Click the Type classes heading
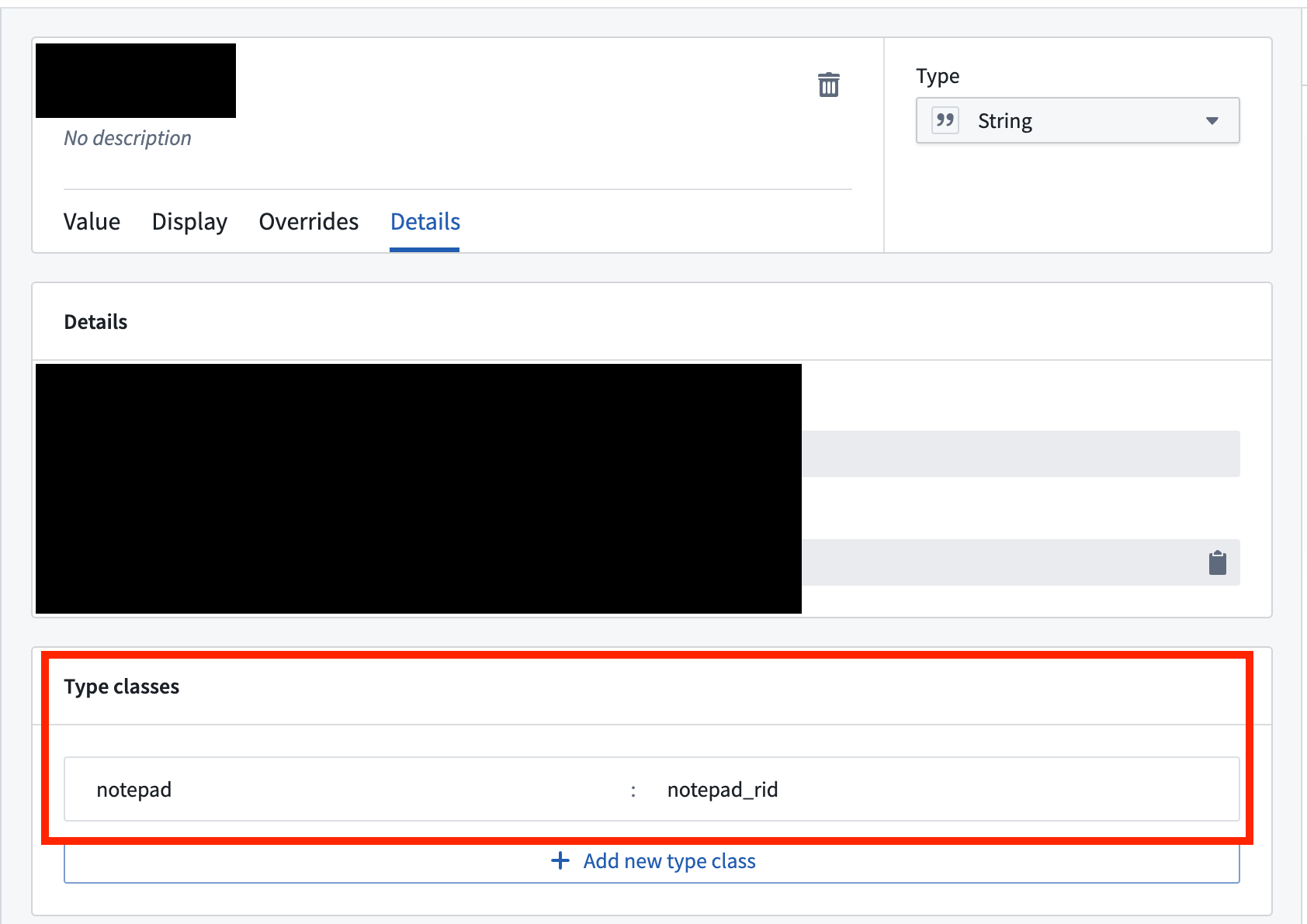 pyautogui.click(x=122, y=687)
